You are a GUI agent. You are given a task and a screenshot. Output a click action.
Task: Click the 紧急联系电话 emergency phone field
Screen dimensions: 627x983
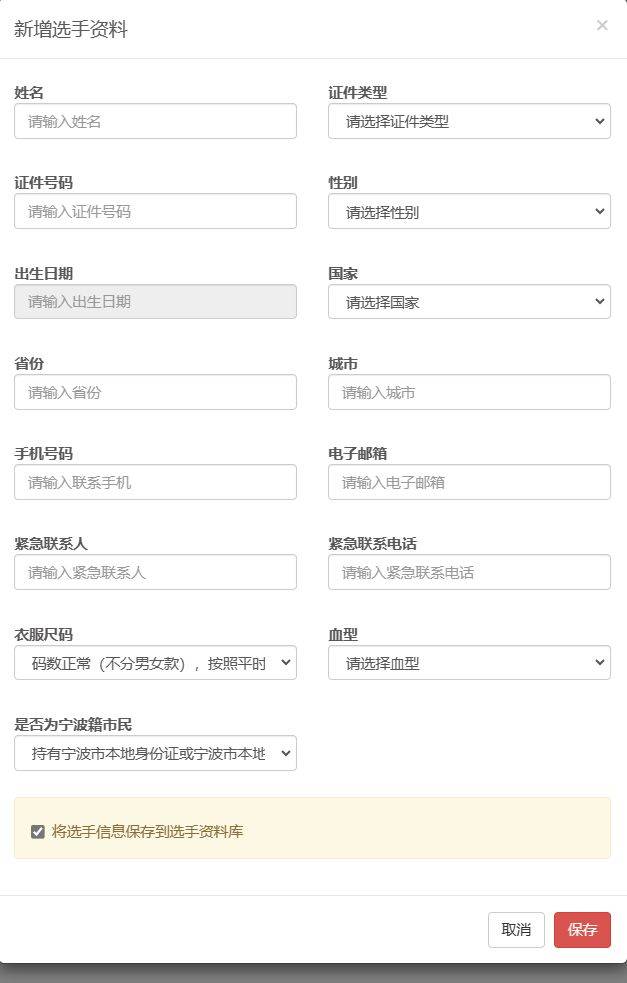coord(468,572)
